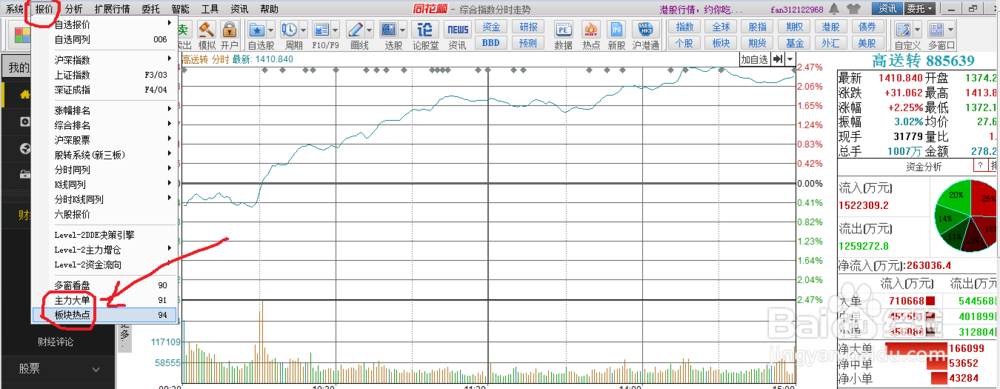Click the 加自选 button

(754, 59)
